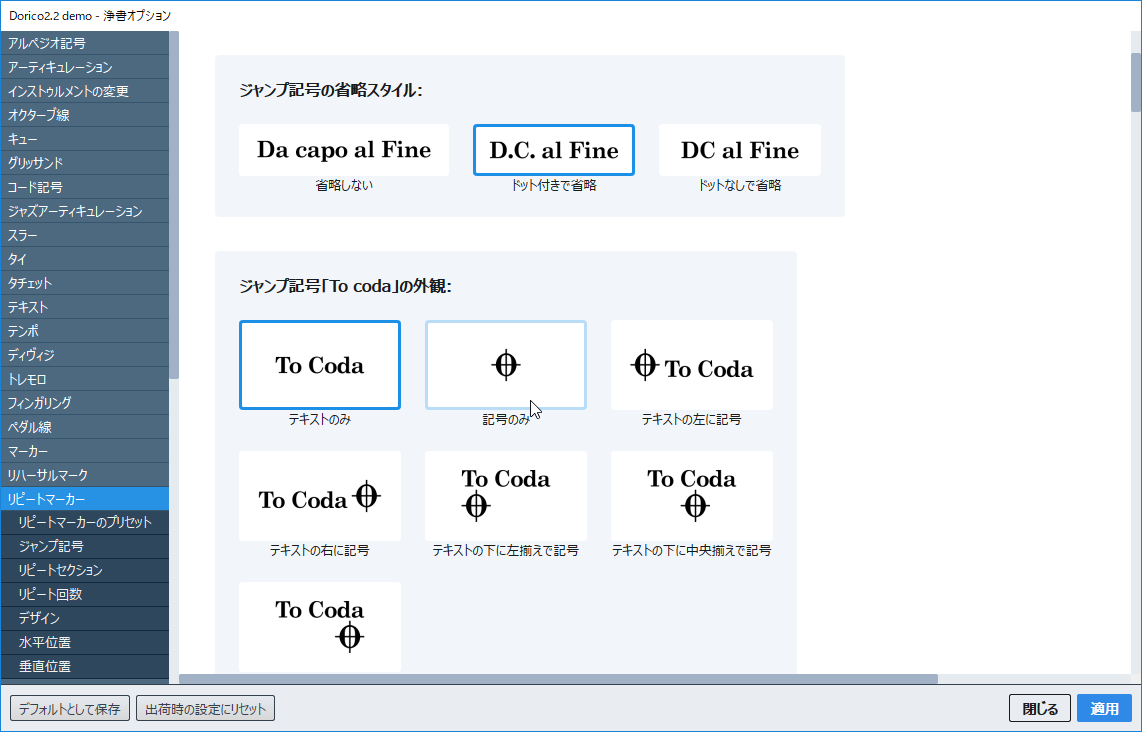The width and height of the screenshot is (1142, 732).
Task: Click the 適用 apply button
Action: point(1104,708)
